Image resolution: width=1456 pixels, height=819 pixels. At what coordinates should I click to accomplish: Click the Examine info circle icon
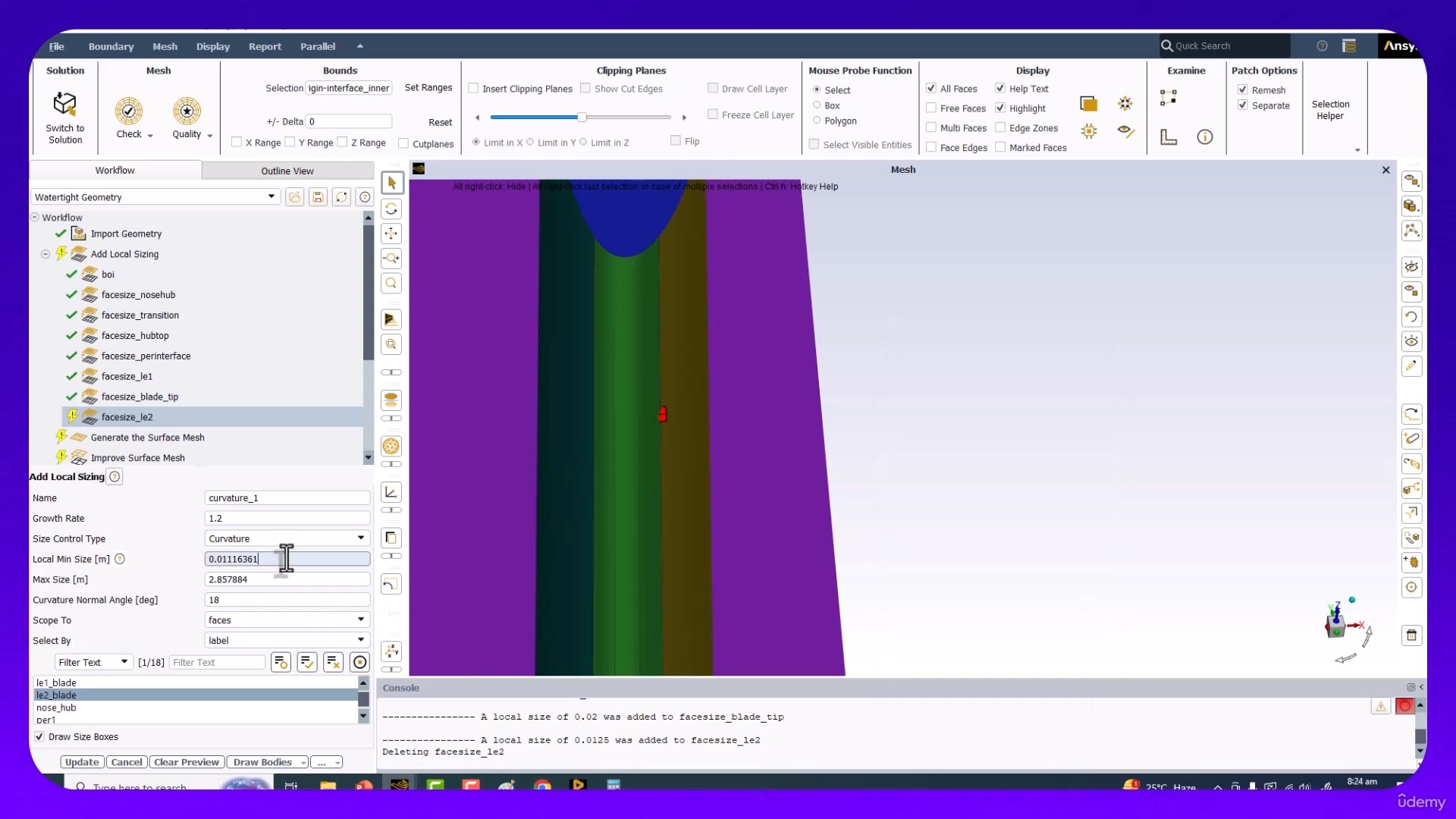point(1205,137)
